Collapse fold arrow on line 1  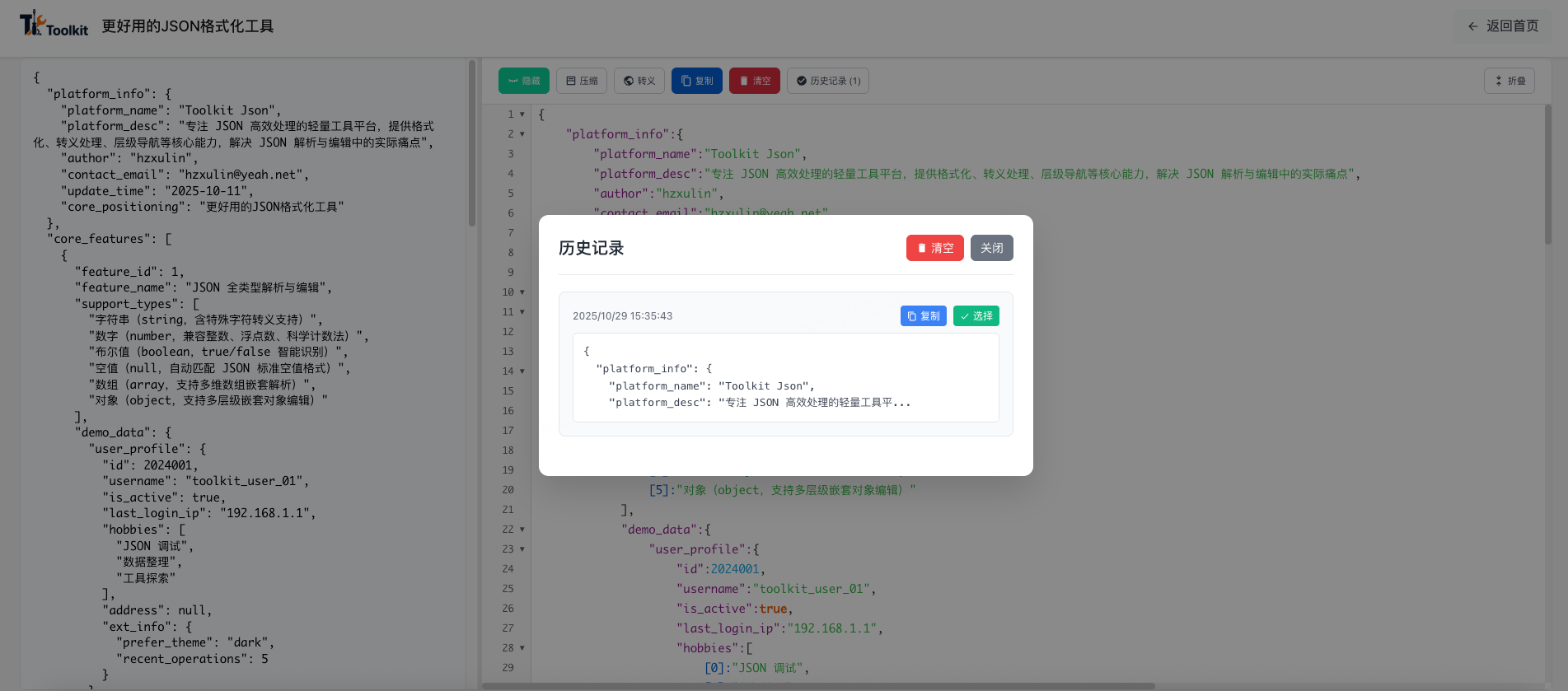(x=522, y=114)
